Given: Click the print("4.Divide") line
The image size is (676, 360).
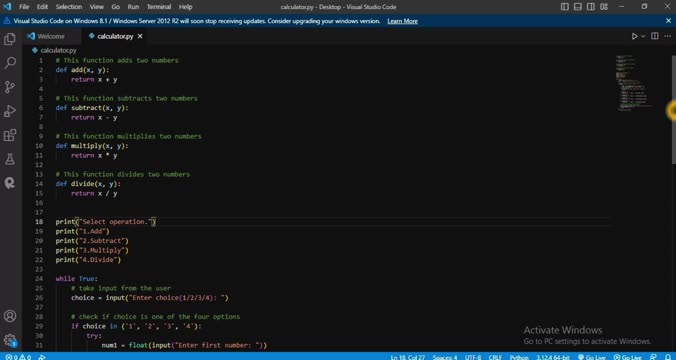Looking at the screenshot, I should pos(88,260).
